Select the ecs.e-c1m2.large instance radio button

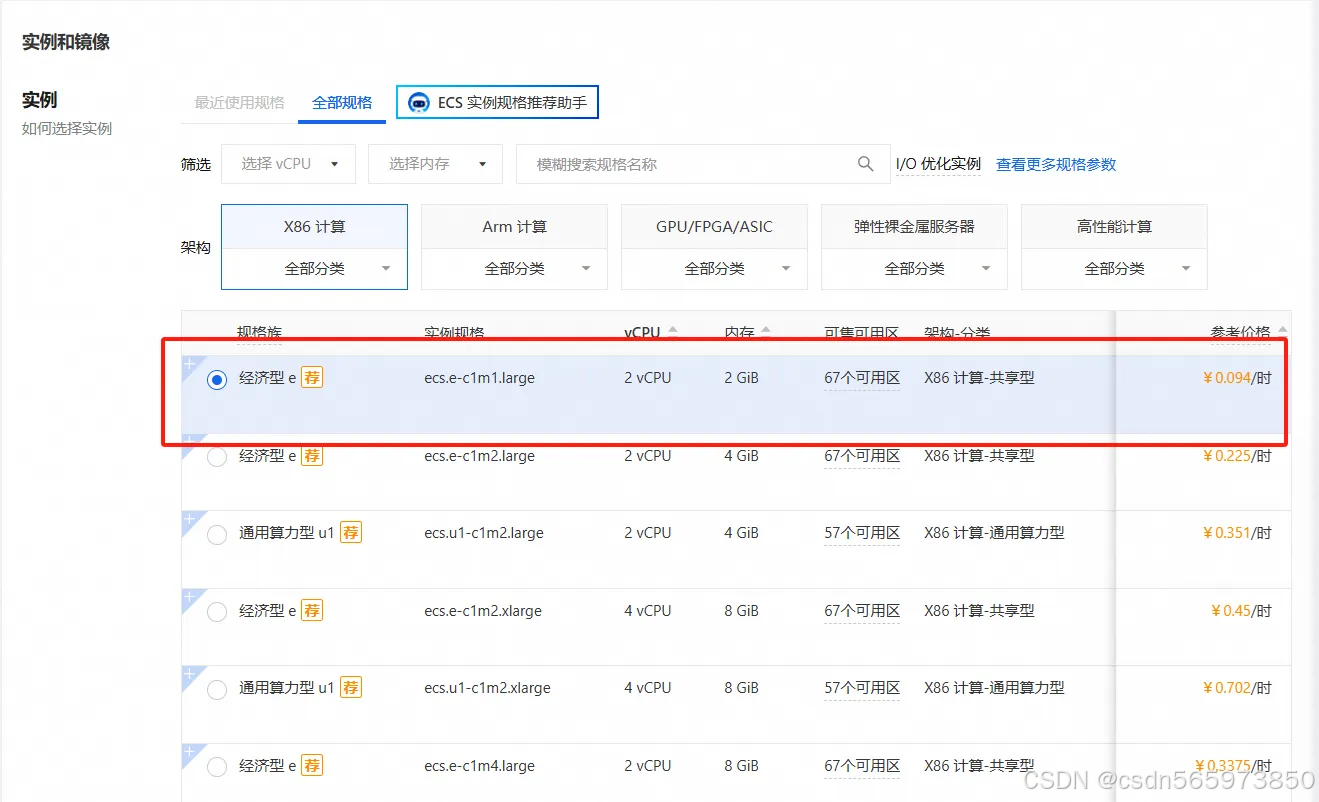(216, 456)
